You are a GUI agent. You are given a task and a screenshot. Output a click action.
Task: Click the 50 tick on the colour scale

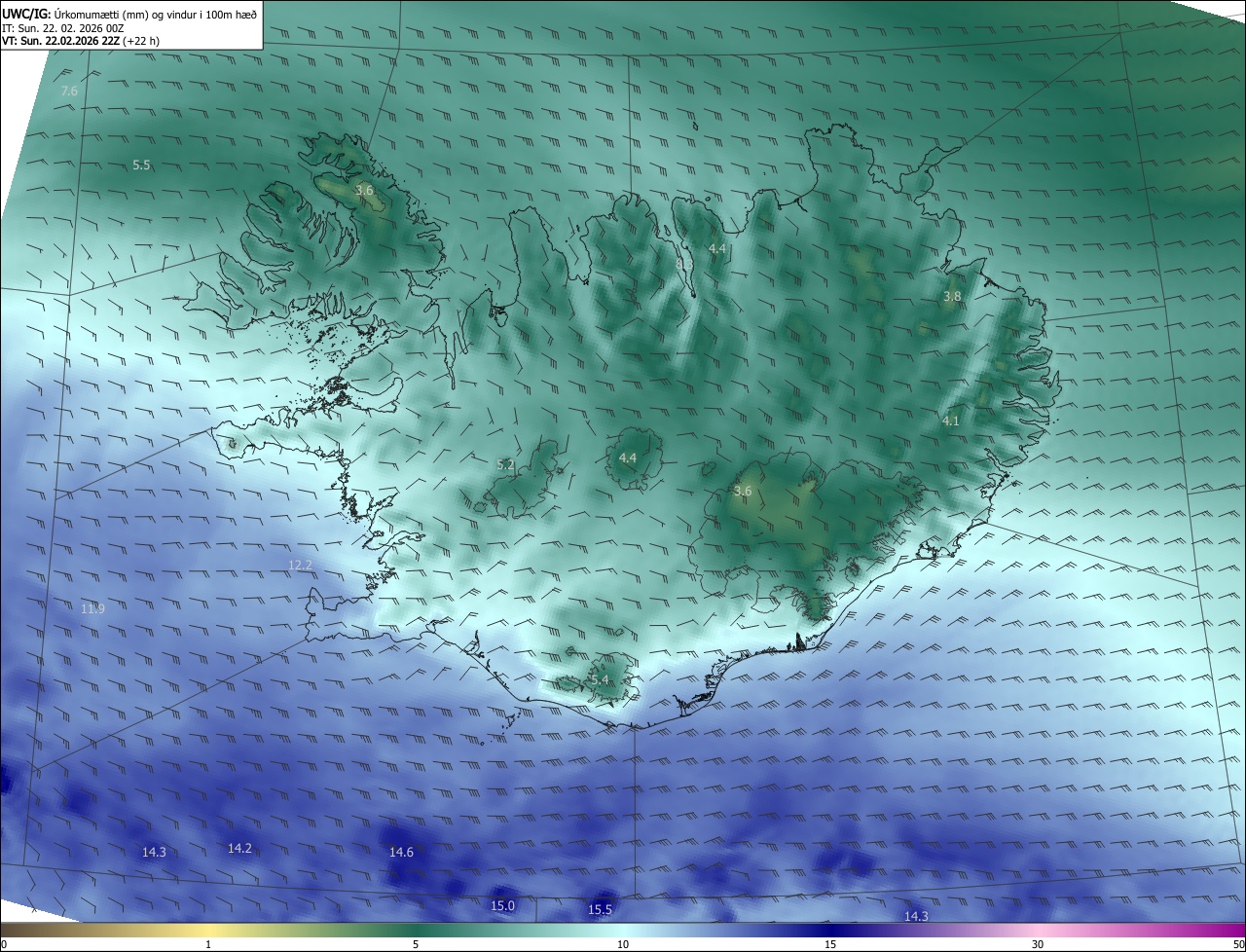coord(1238,944)
